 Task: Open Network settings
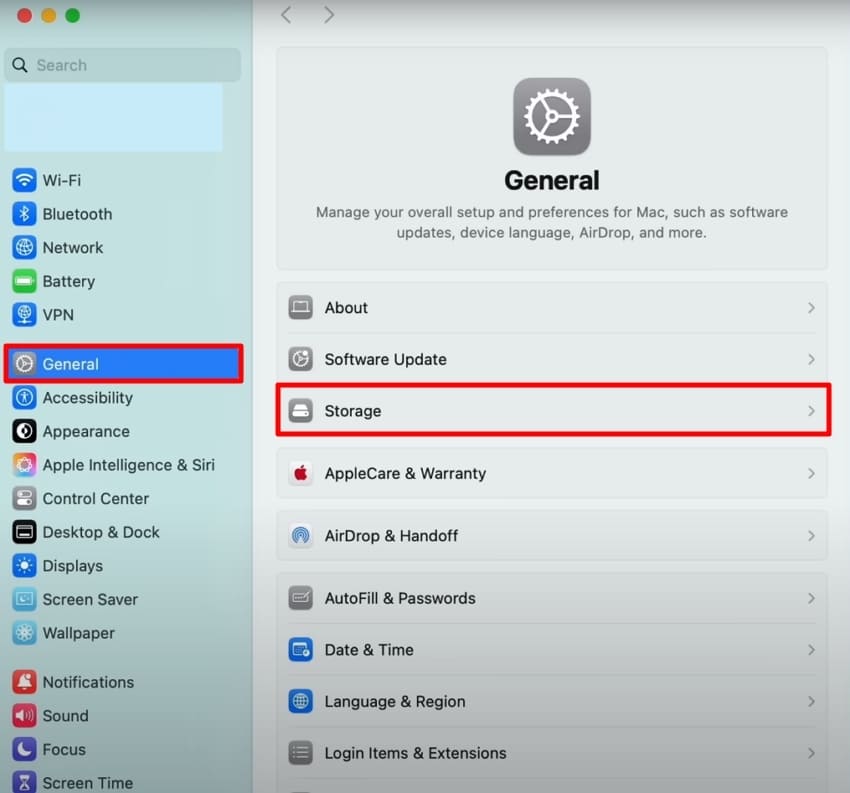tap(24, 247)
